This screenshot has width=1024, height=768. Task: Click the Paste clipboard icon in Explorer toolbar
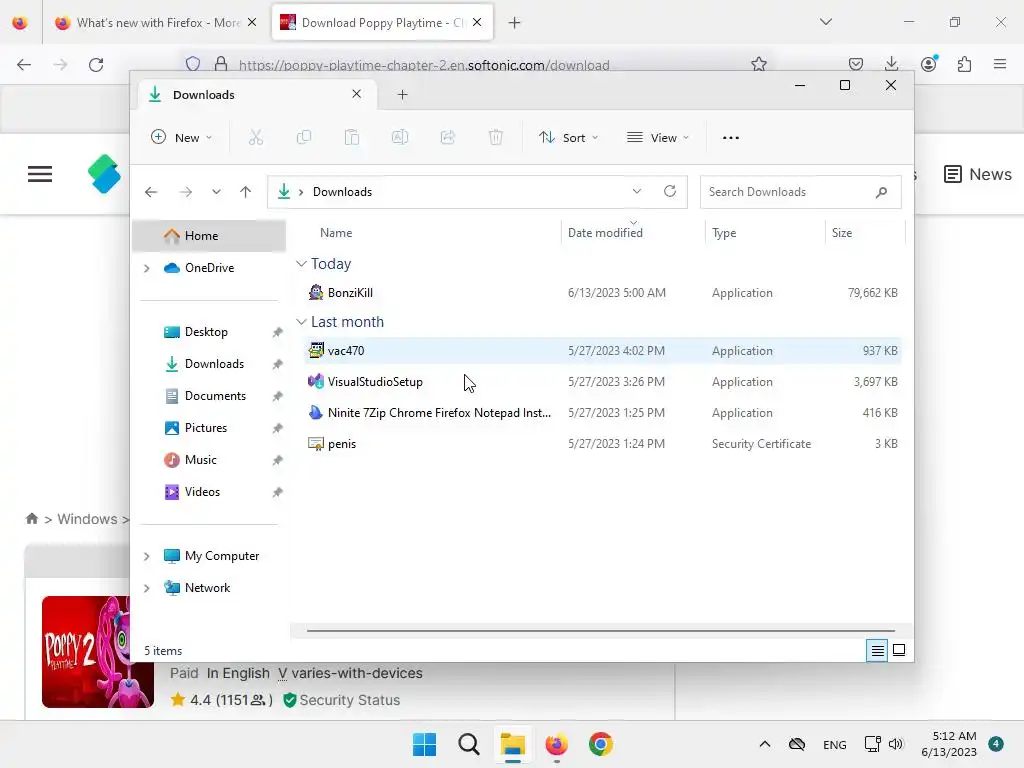352,137
